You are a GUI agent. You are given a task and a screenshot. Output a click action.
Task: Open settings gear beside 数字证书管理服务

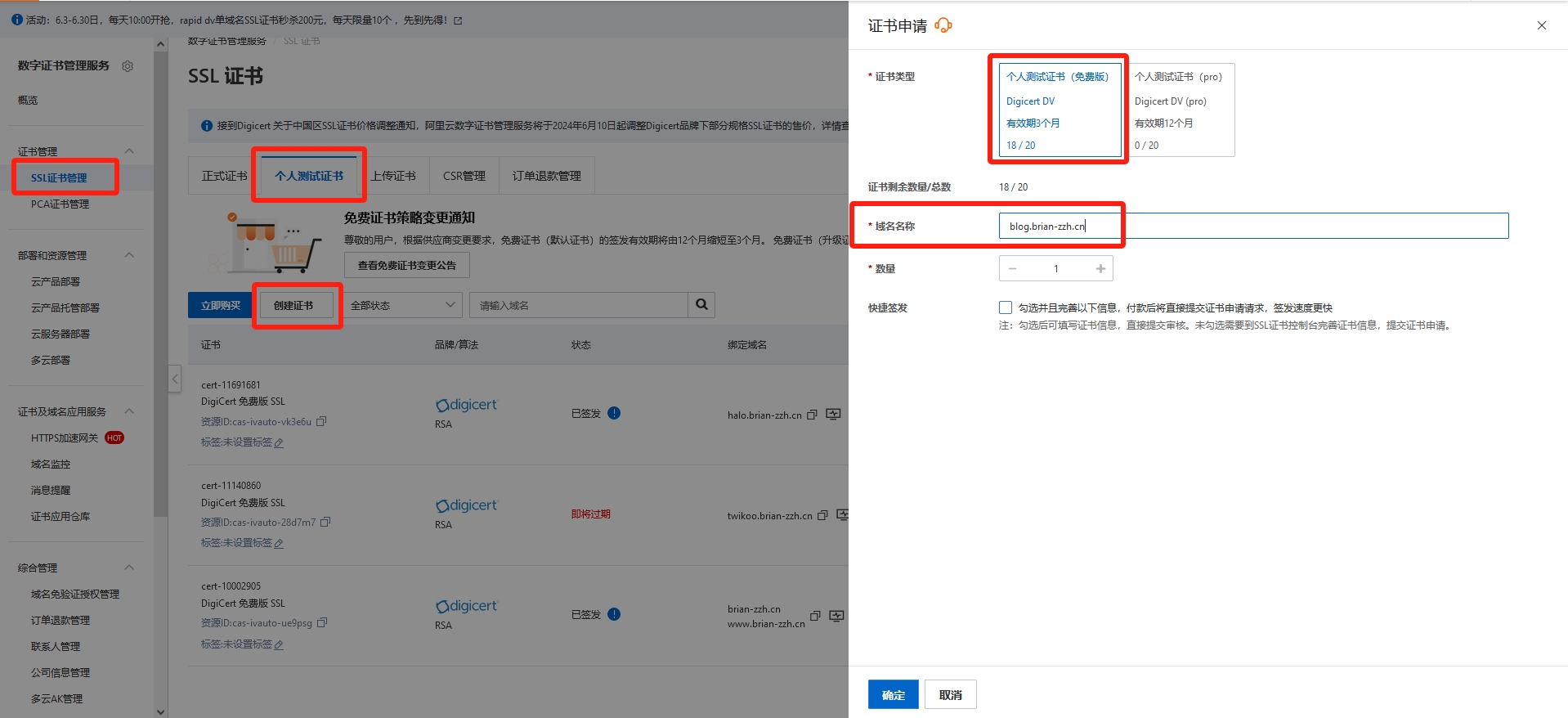(x=128, y=66)
